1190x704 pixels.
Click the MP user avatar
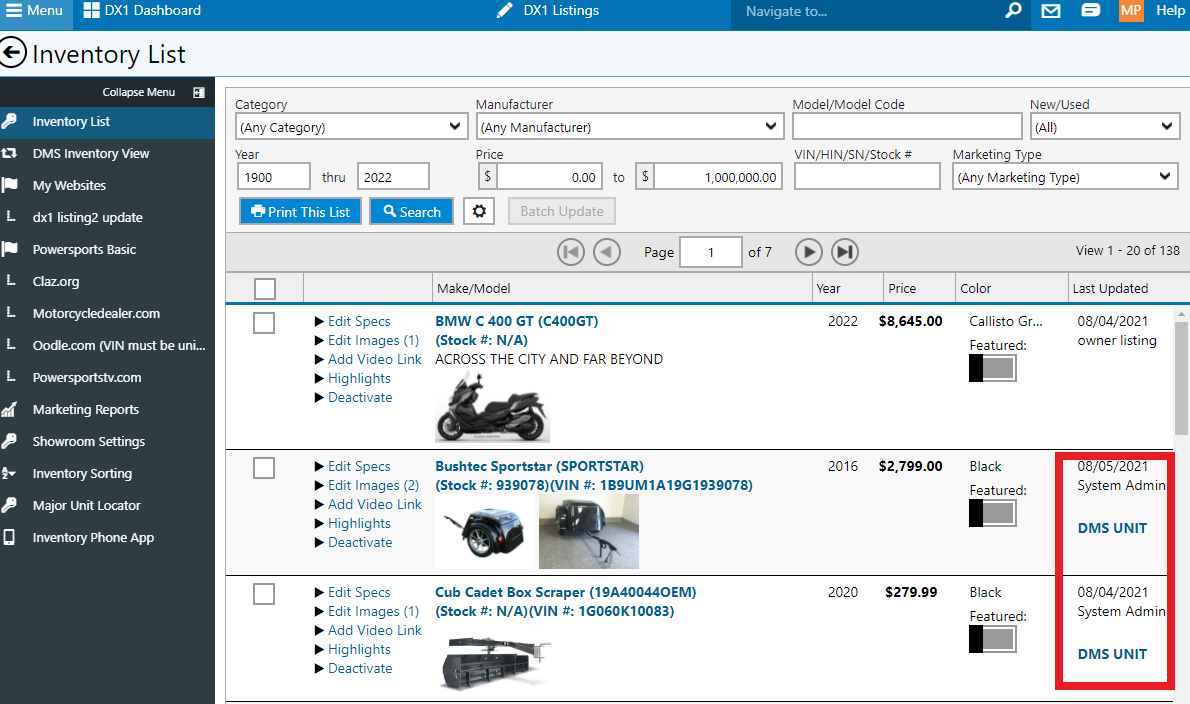(1131, 11)
